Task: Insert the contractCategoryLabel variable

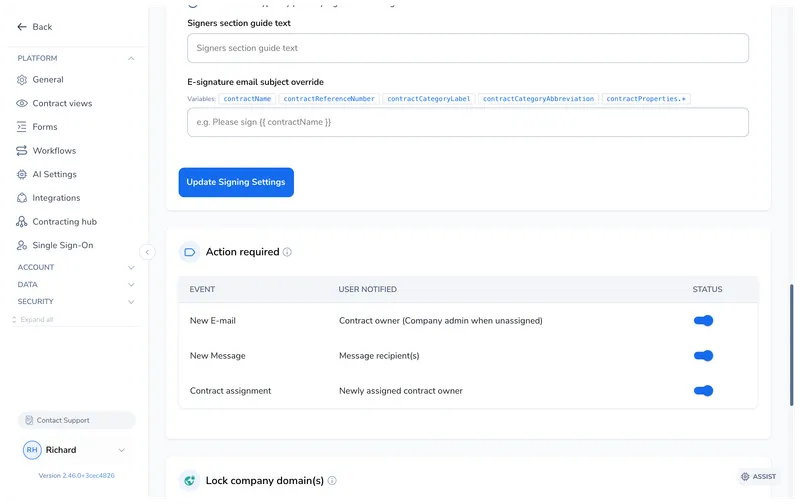Action: tap(429, 99)
